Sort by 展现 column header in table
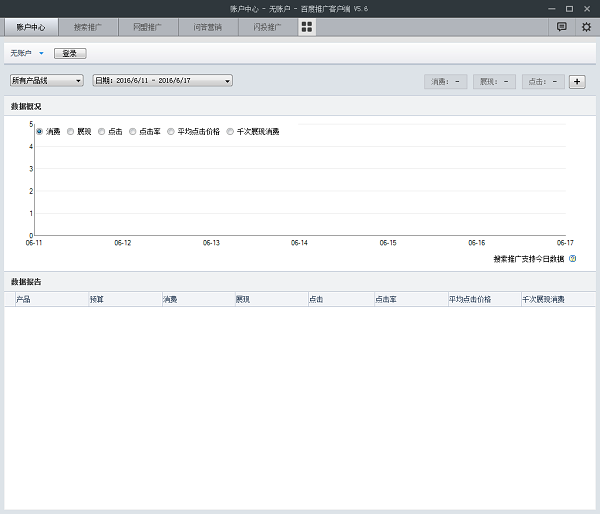600x514 pixels. [271, 299]
